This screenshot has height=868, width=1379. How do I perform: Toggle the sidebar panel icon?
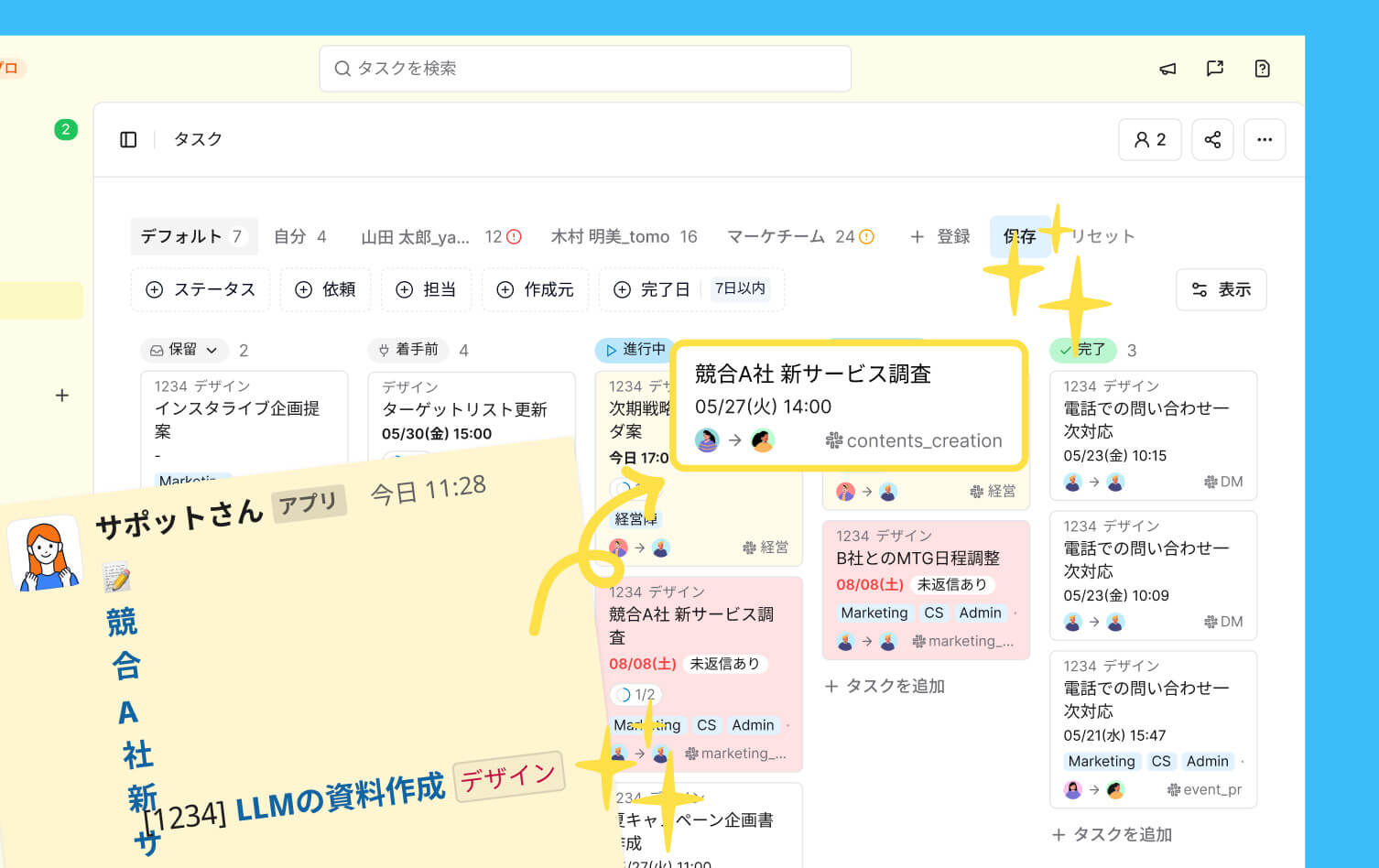128,139
